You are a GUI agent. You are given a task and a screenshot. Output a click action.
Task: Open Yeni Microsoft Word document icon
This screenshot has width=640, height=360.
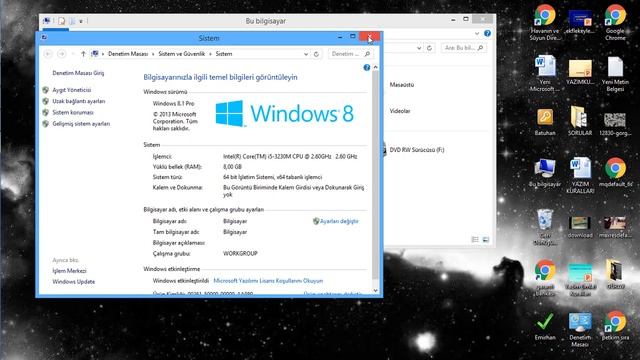545,73
